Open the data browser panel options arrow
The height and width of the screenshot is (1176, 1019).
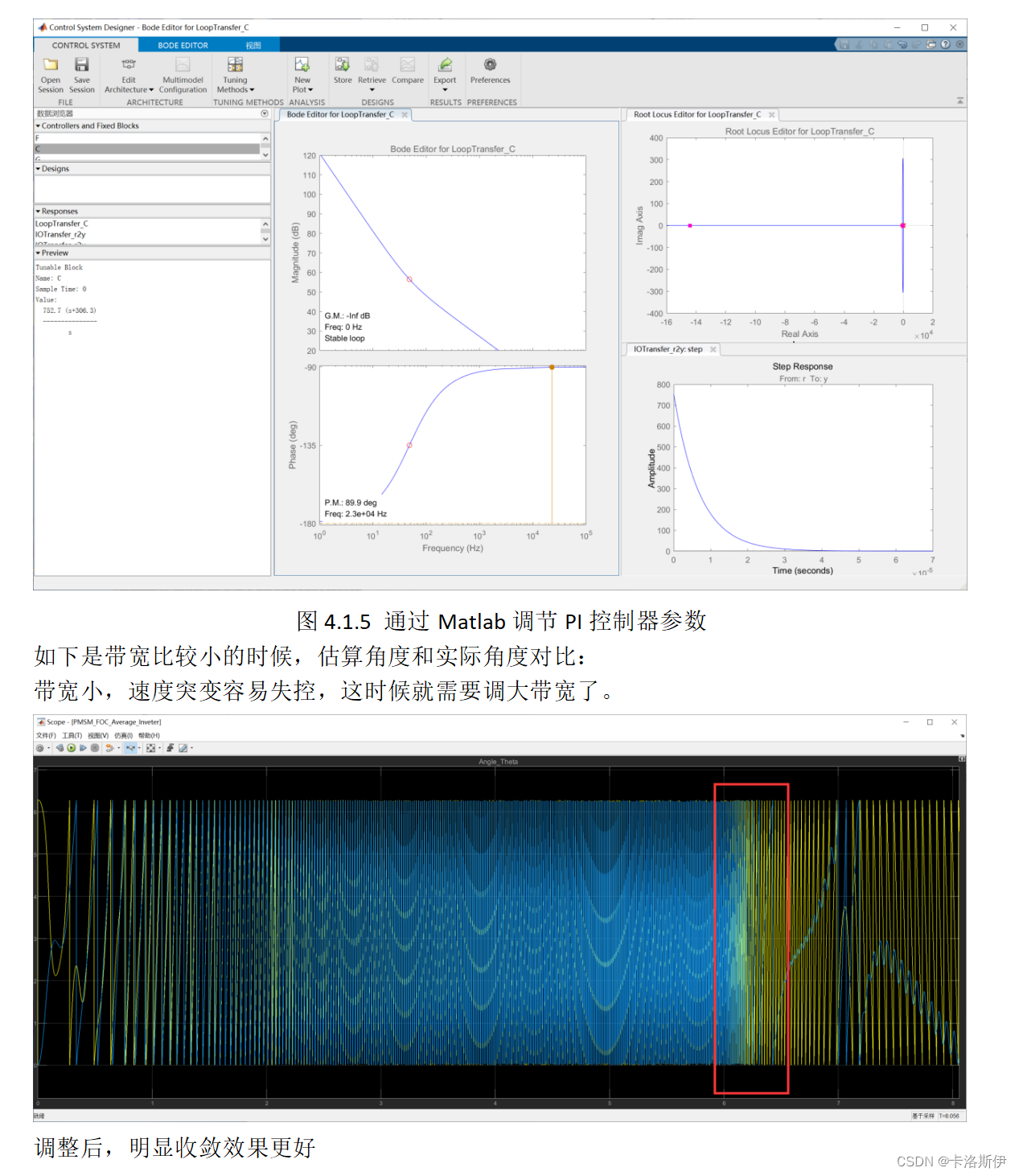[x=265, y=113]
